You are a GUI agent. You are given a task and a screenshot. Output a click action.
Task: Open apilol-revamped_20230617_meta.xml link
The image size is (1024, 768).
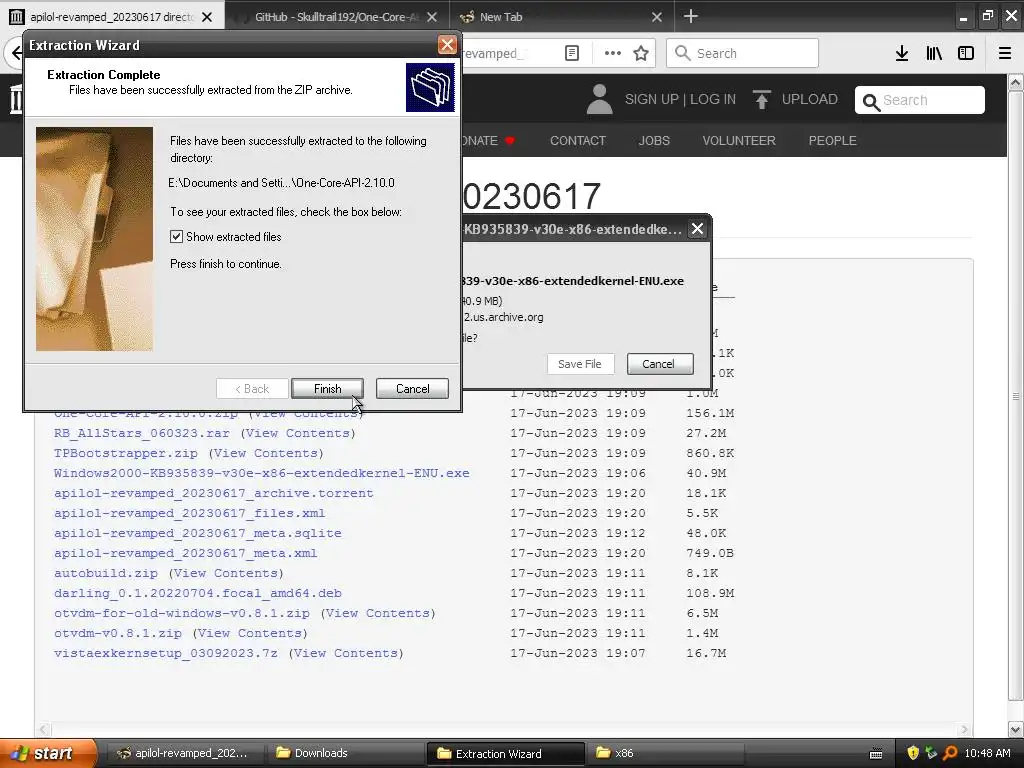coord(185,553)
